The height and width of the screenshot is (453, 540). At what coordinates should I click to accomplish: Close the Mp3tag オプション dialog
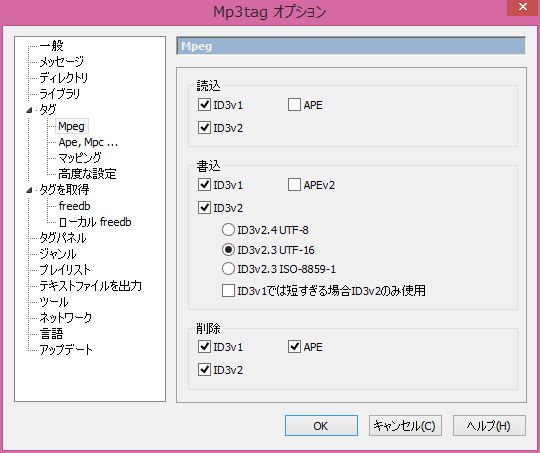tap(522, 8)
